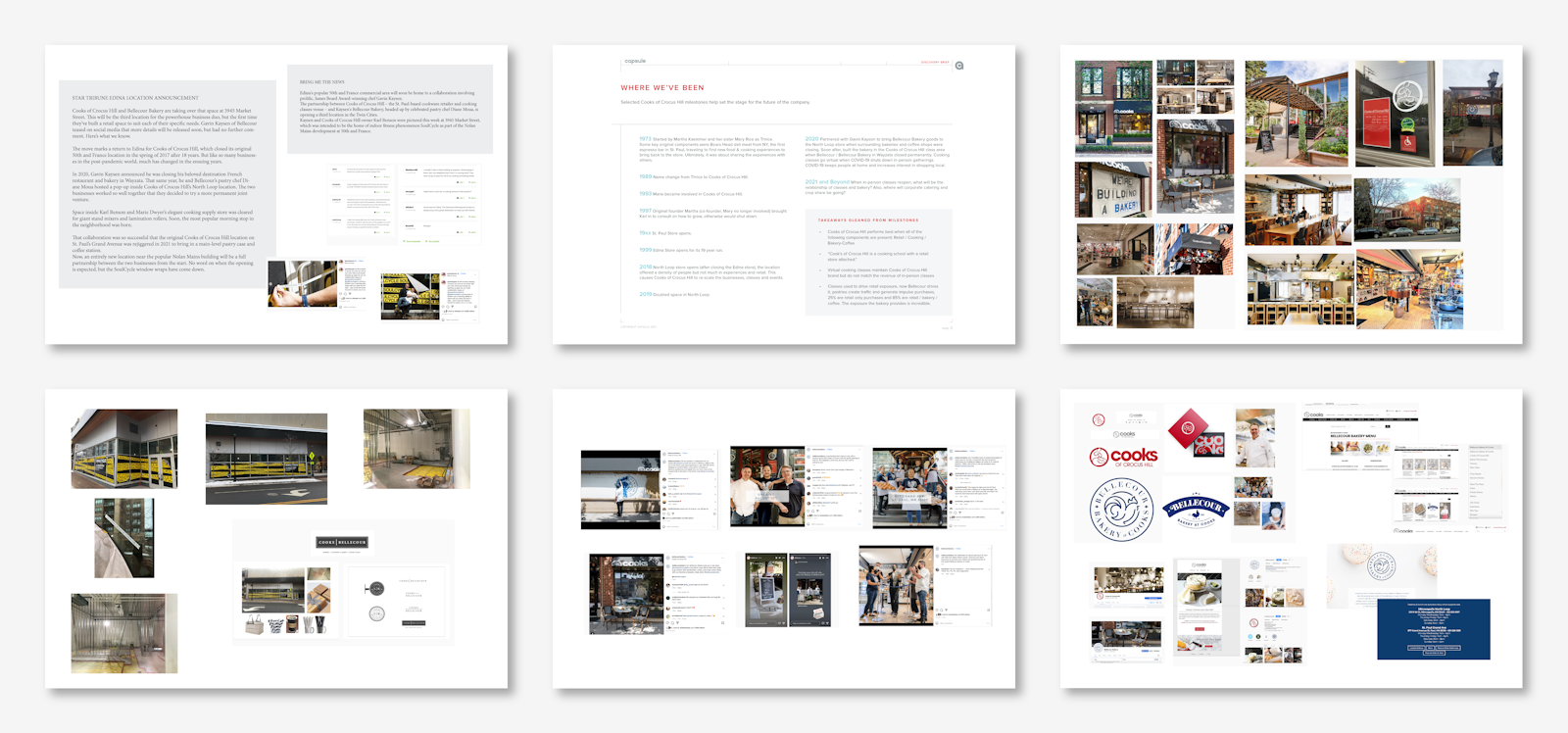This screenshot has width=1568, height=733.
Task: Select the round Bellecour Bakery at Cooks seal
Action: pyautogui.click(x=1121, y=510)
